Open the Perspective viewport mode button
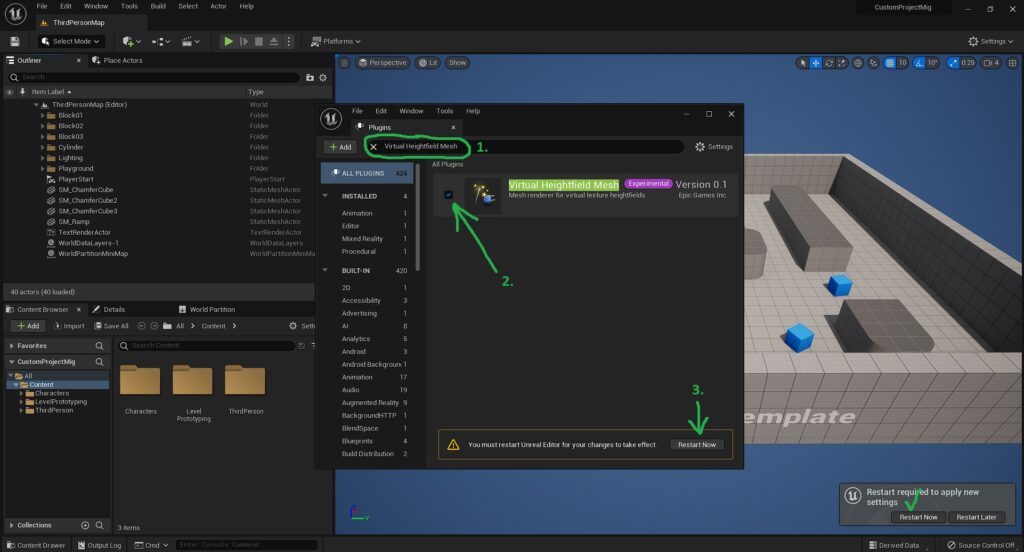The width and height of the screenshot is (1024, 552). pyautogui.click(x=383, y=63)
